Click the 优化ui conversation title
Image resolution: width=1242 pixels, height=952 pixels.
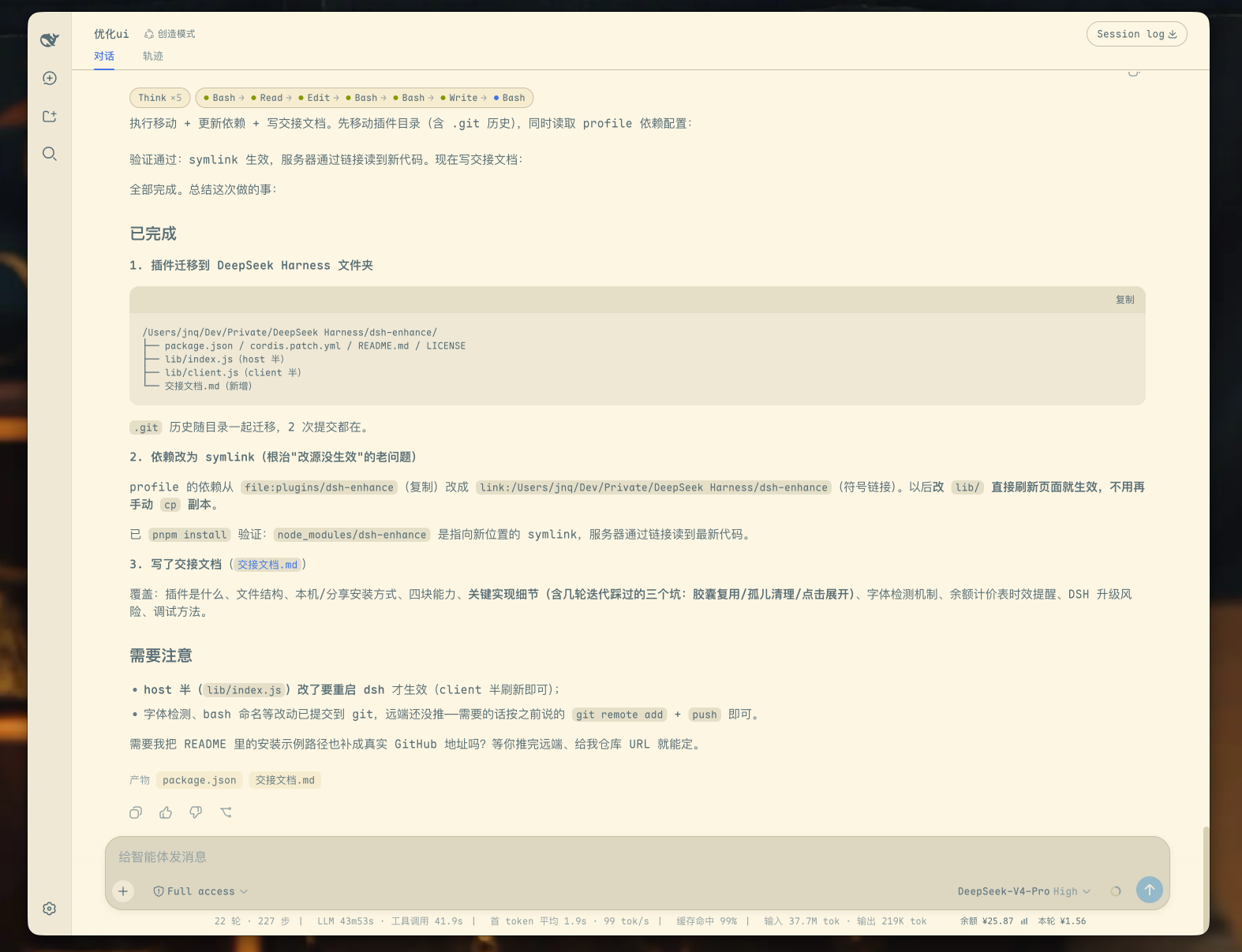pyautogui.click(x=111, y=34)
